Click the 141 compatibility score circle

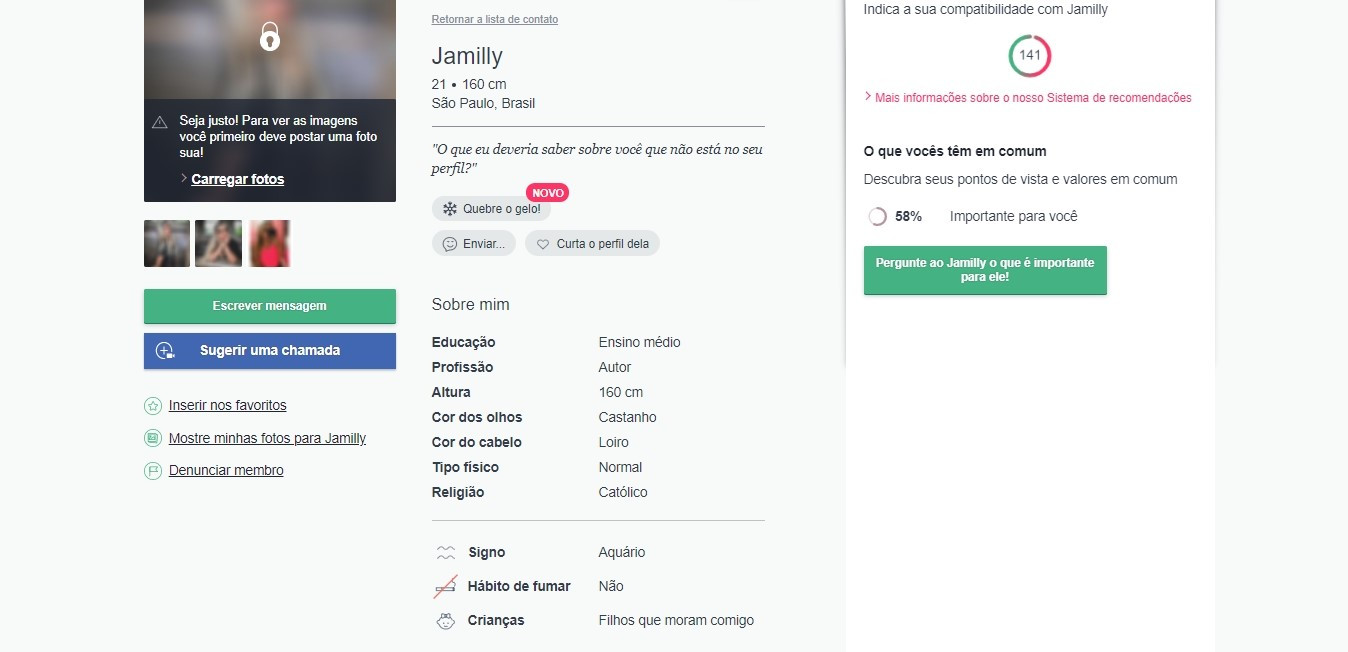[1029, 55]
